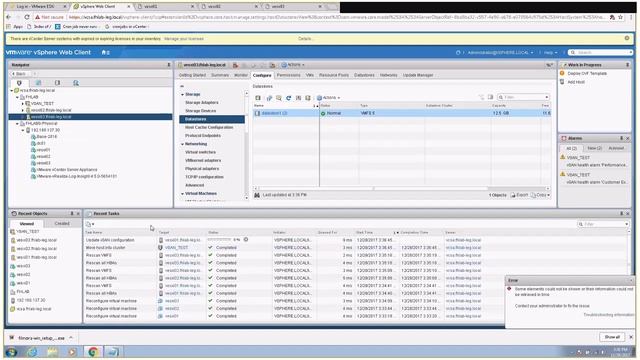Open Windows Media Player from the taskbar

point(72,351)
